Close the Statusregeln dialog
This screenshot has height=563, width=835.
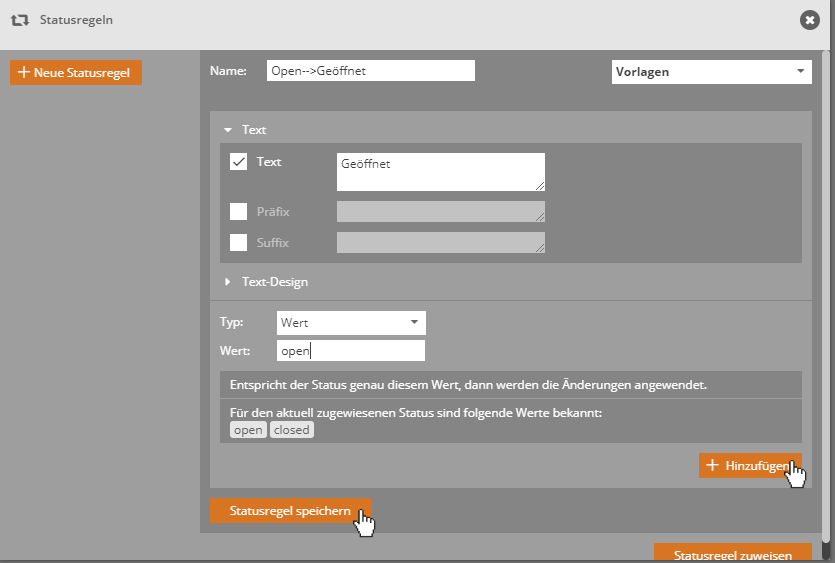810,20
